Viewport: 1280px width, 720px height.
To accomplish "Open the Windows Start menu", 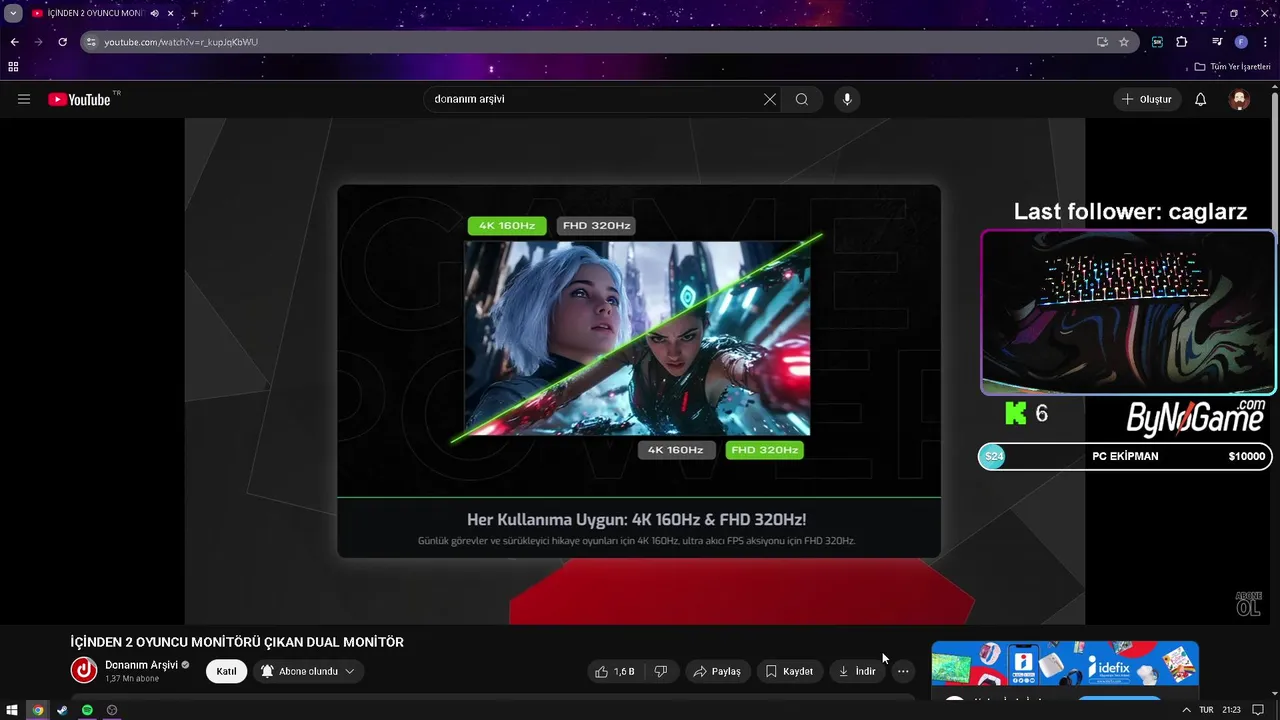I will pyautogui.click(x=12, y=710).
